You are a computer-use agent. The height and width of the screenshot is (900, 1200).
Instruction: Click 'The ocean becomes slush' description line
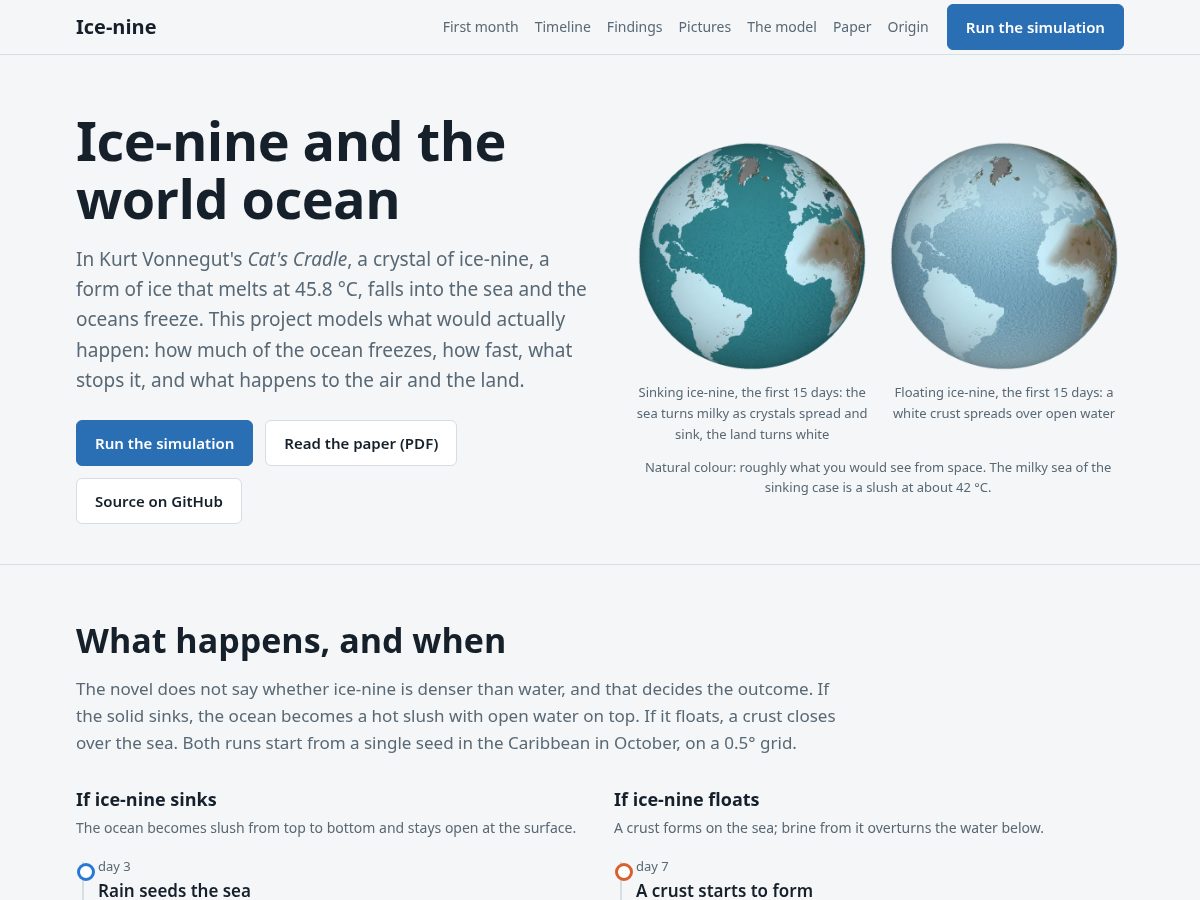[326, 828]
